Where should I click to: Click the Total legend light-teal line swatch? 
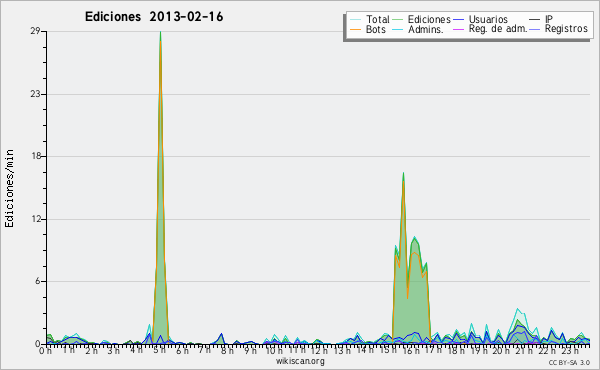point(355,20)
